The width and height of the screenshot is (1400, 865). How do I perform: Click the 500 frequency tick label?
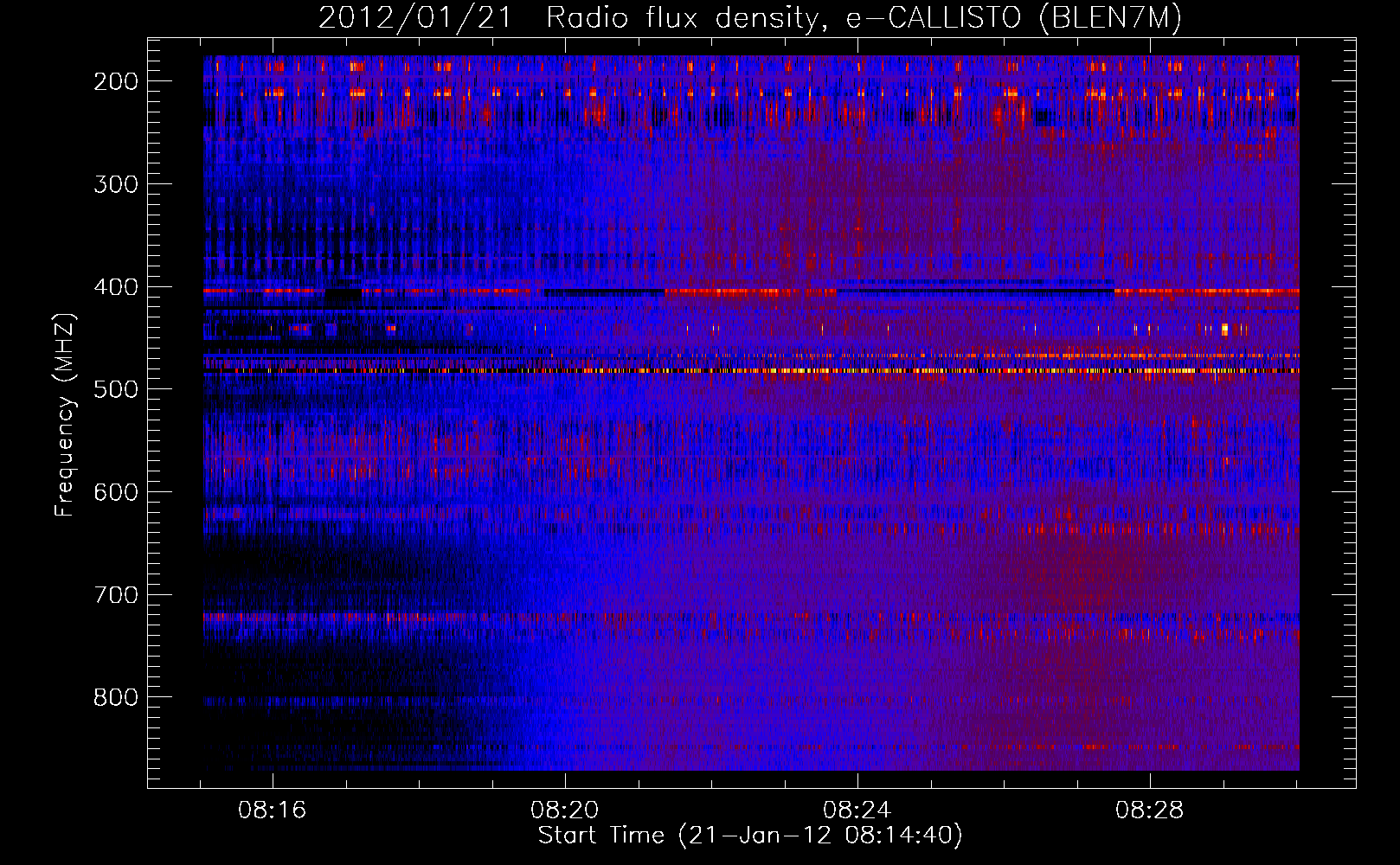[x=116, y=389]
